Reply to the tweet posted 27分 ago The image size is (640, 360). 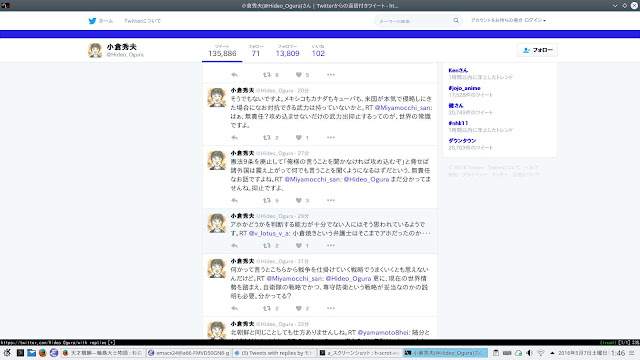click(234, 200)
